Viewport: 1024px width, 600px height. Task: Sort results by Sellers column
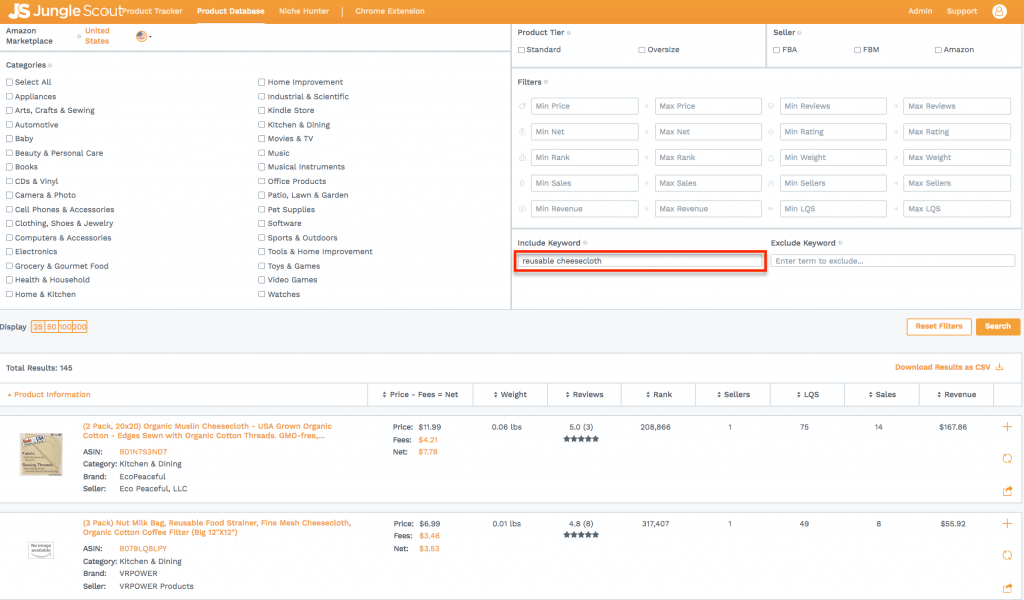point(733,394)
